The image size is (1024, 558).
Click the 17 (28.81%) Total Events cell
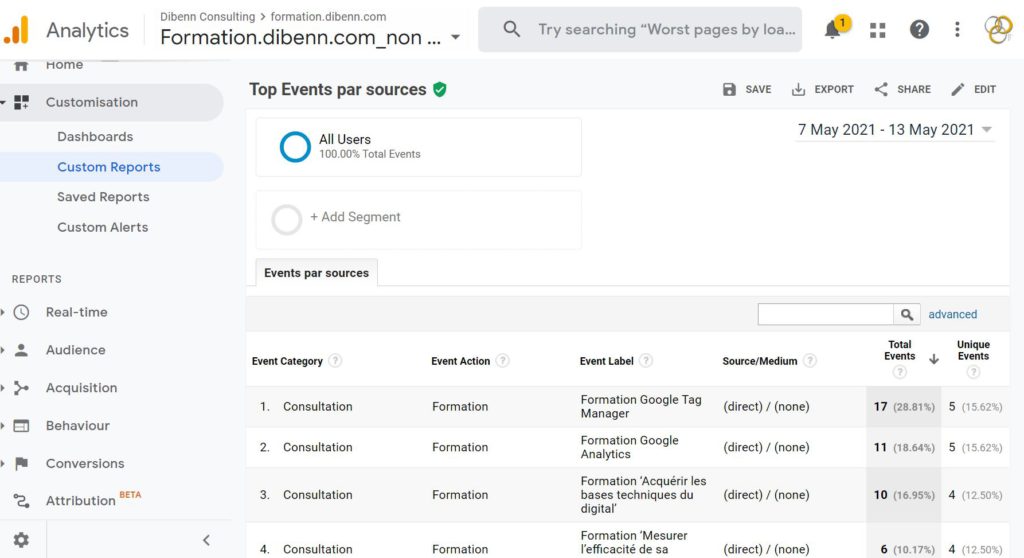point(904,406)
